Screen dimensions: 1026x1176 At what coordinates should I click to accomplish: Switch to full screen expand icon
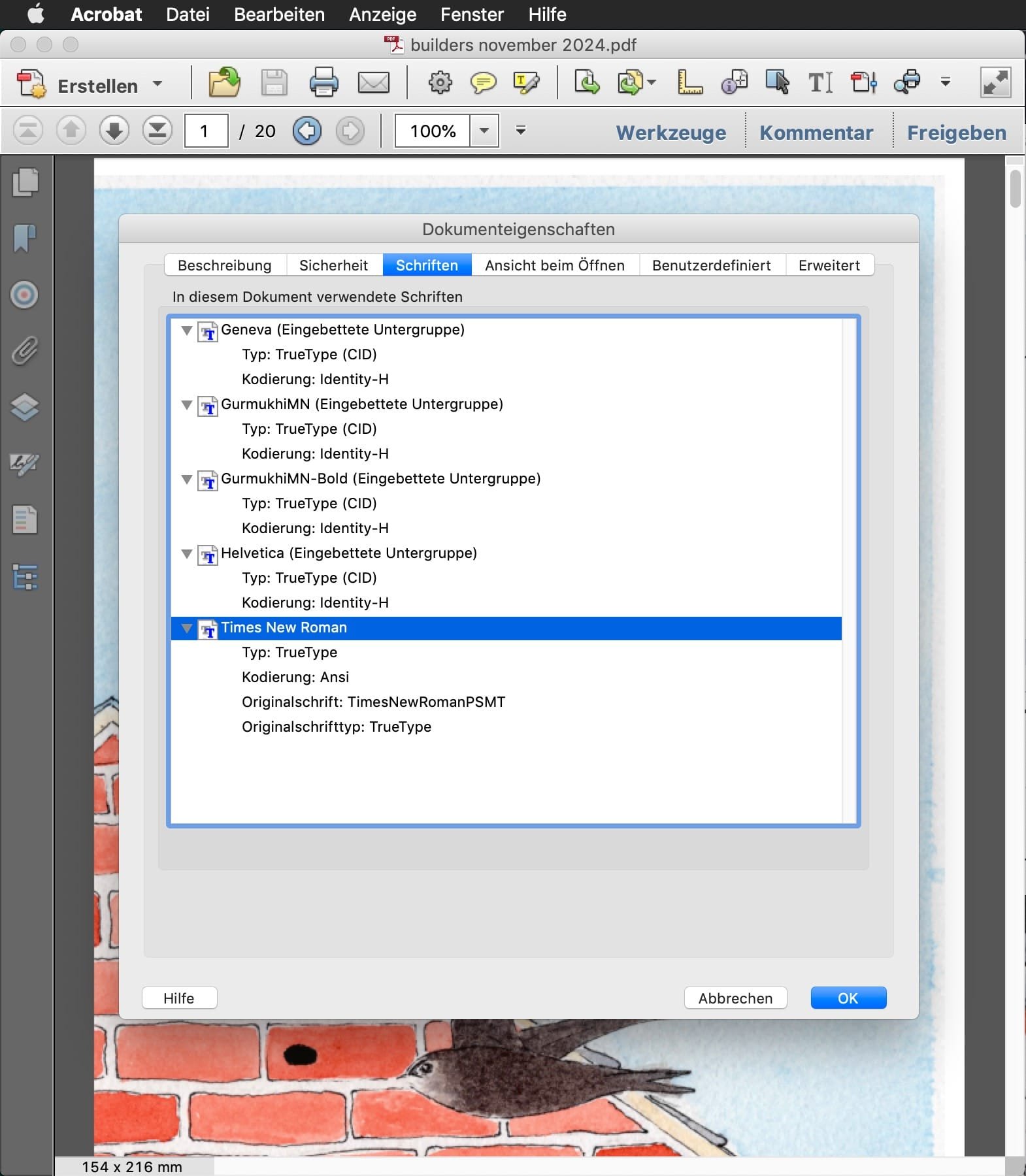pos(996,83)
